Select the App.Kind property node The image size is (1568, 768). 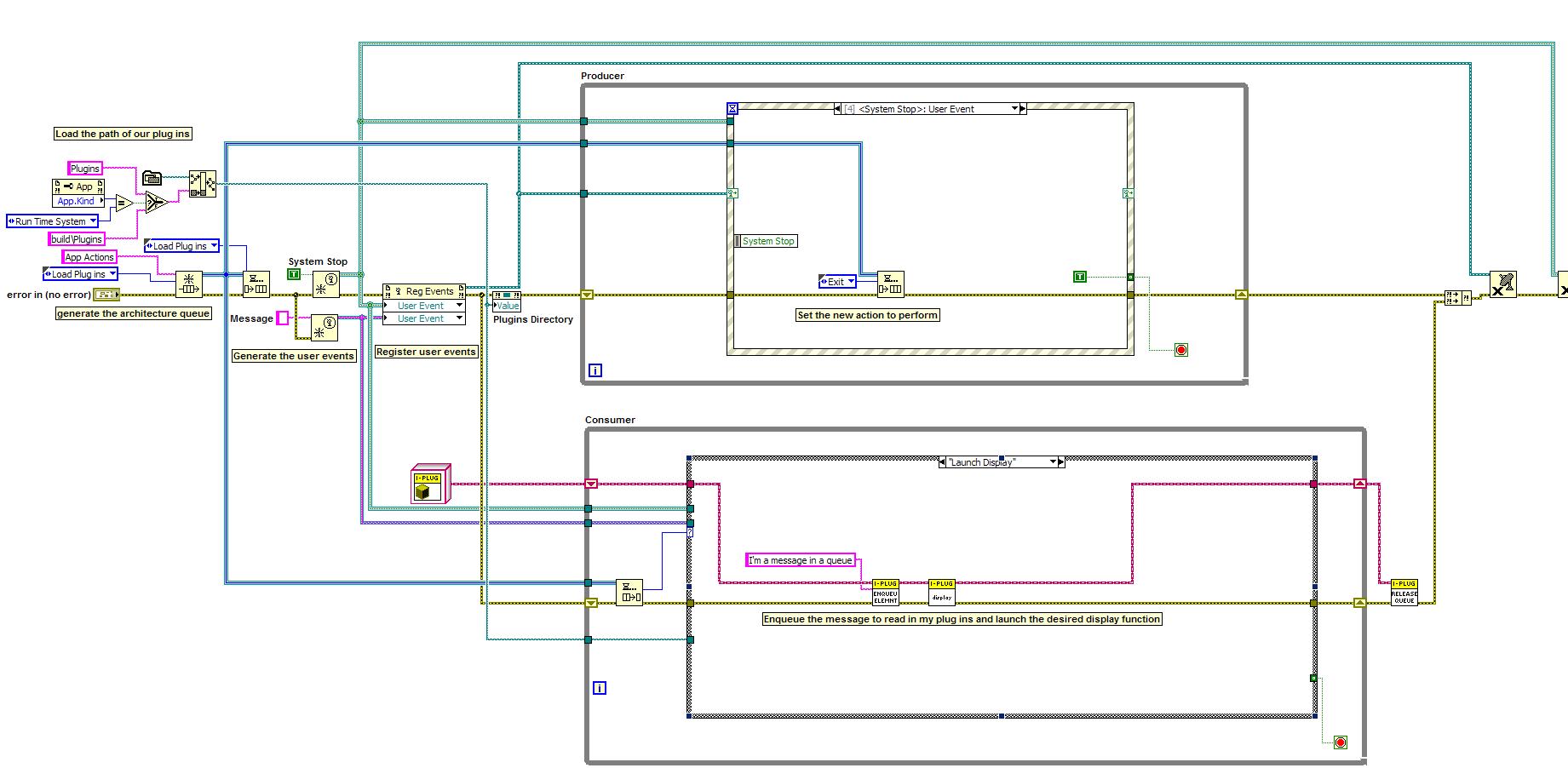[78, 193]
